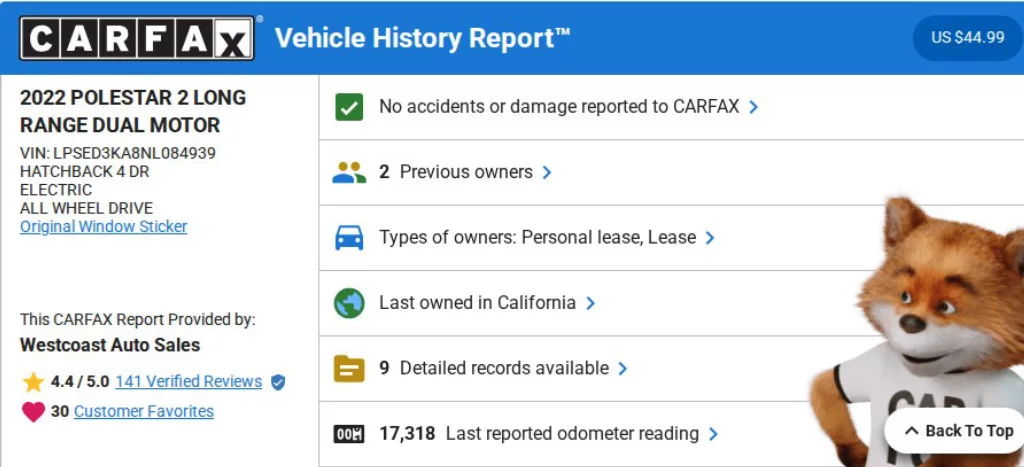1024x467 pixels.
Task: Click the blue car owner-type icon
Action: (x=349, y=238)
